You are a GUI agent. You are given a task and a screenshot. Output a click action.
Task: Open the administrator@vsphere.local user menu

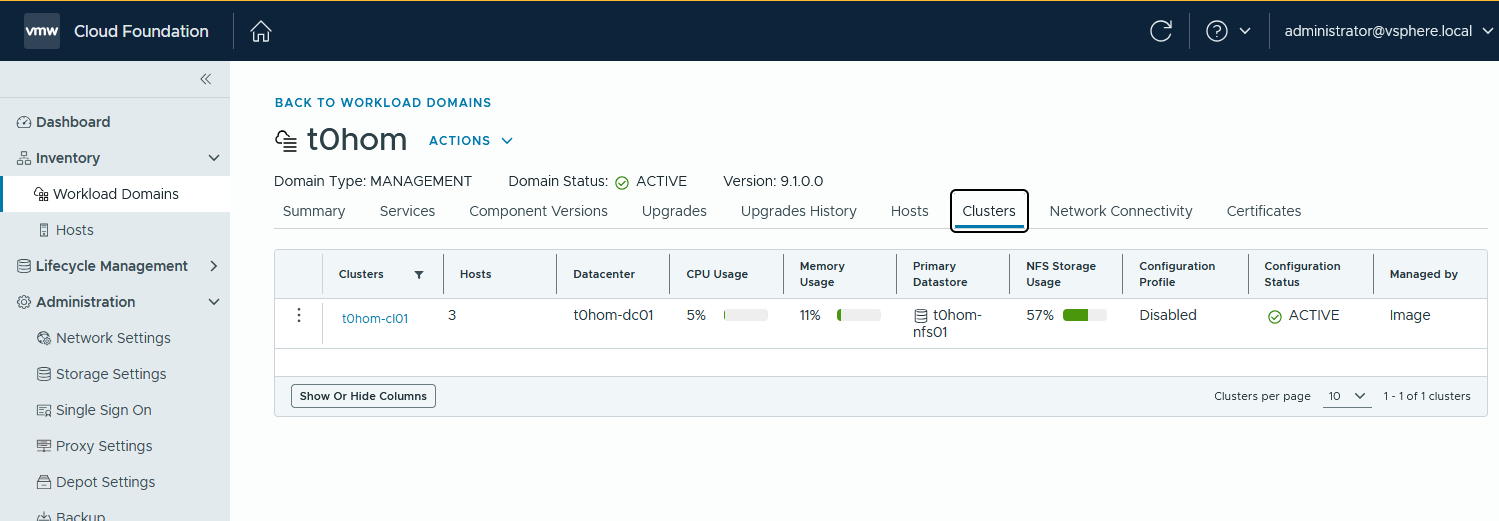(x=1388, y=31)
